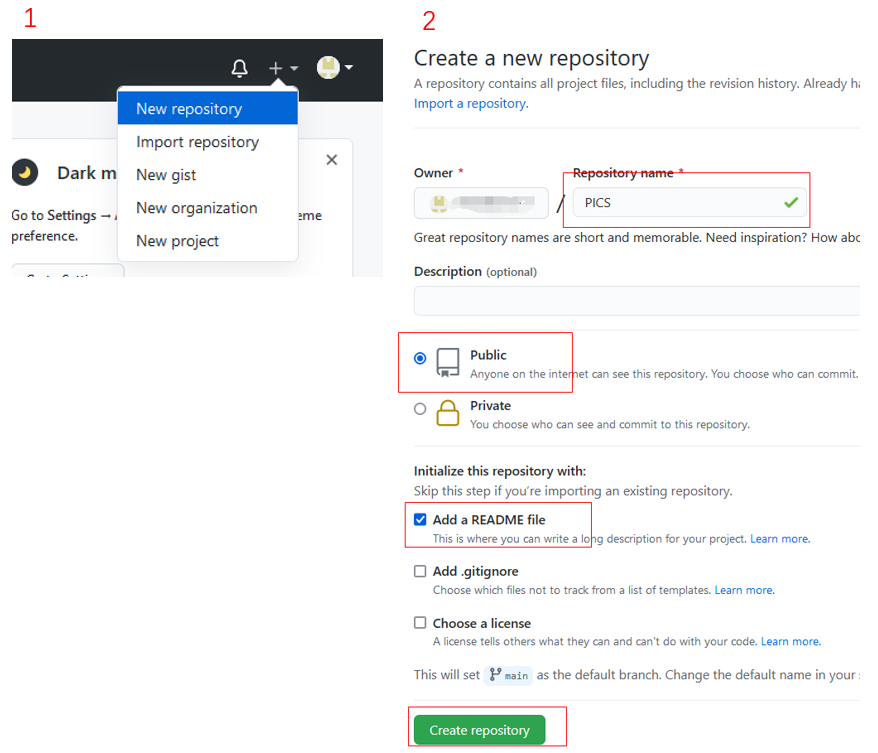Click the Private option label text

coord(491,405)
